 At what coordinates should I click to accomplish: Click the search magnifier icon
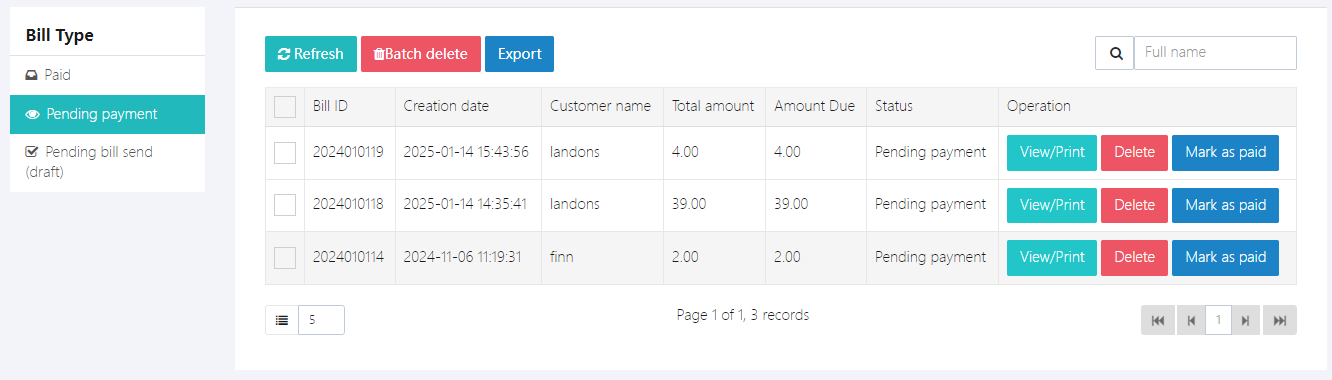point(1115,53)
